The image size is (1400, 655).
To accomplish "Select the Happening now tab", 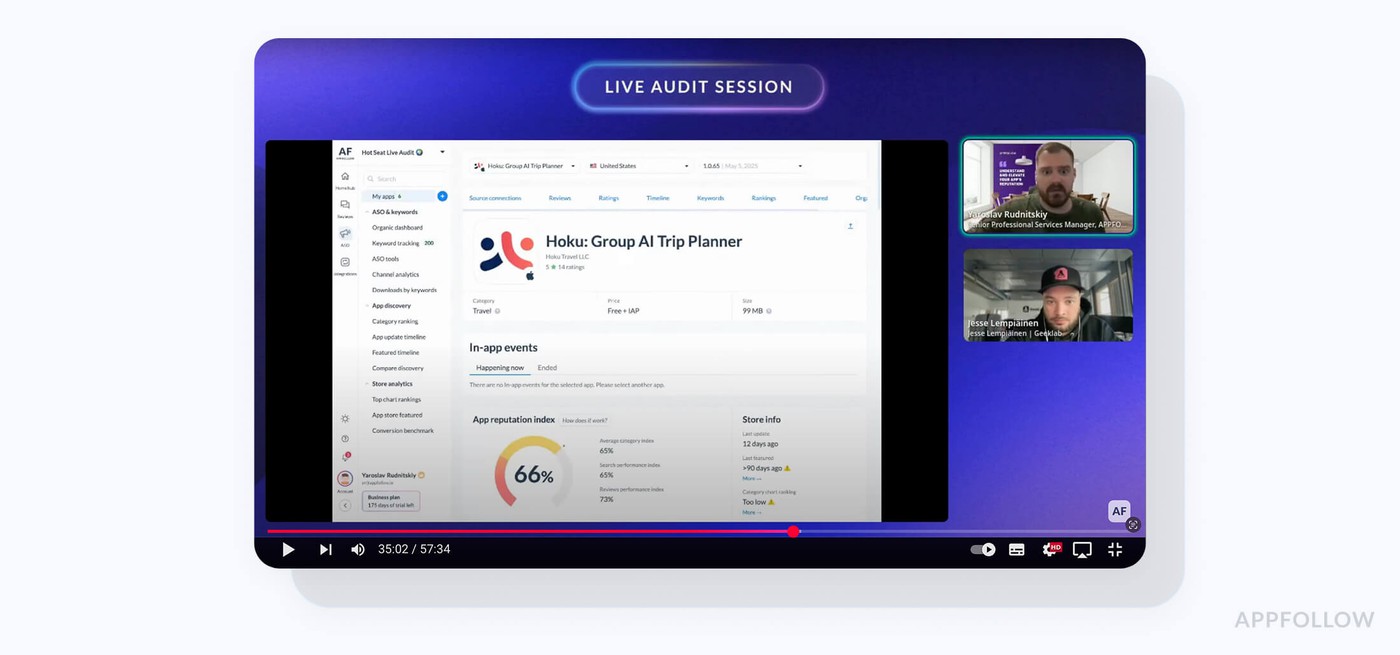I will tap(500, 368).
